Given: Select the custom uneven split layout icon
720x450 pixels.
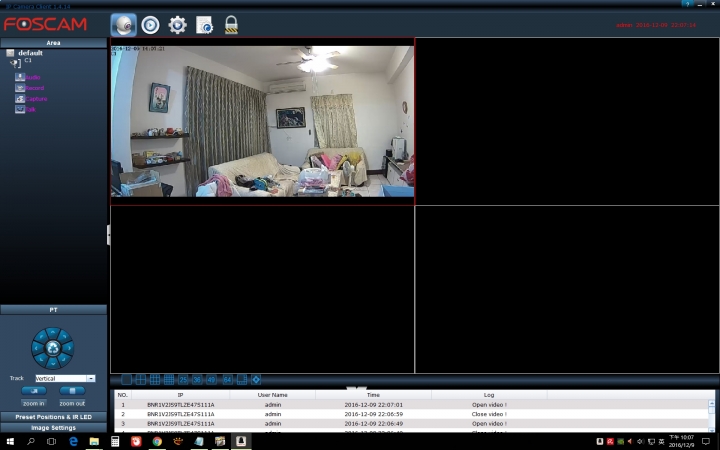Looking at the screenshot, I should [x=242, y=380].
